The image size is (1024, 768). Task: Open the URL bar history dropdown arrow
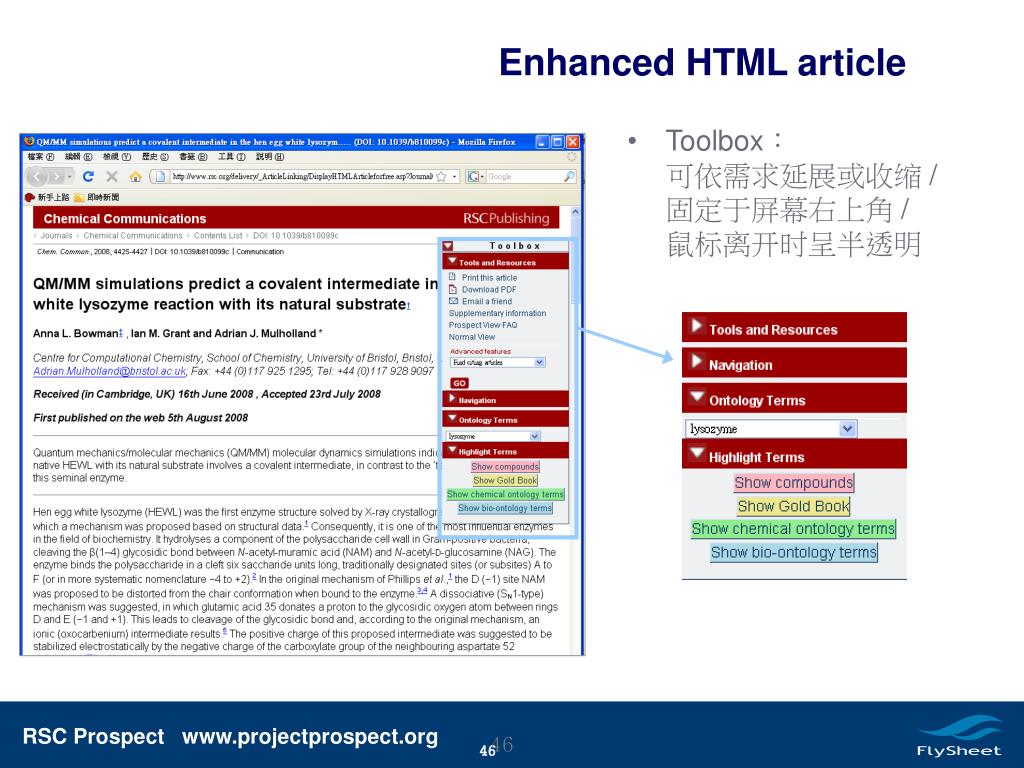tap(454, 176)
